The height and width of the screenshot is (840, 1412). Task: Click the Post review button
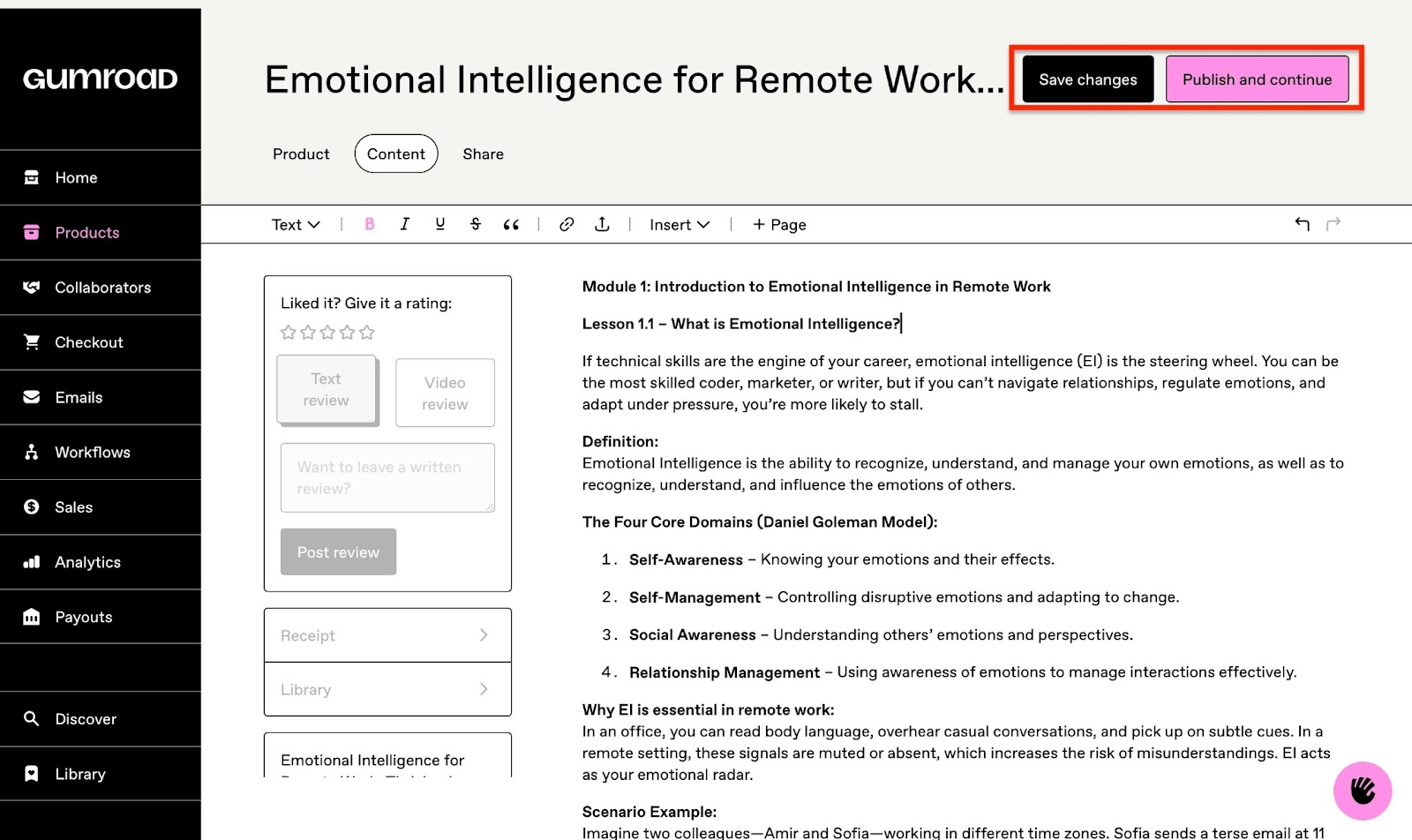(x=338, y=551)
